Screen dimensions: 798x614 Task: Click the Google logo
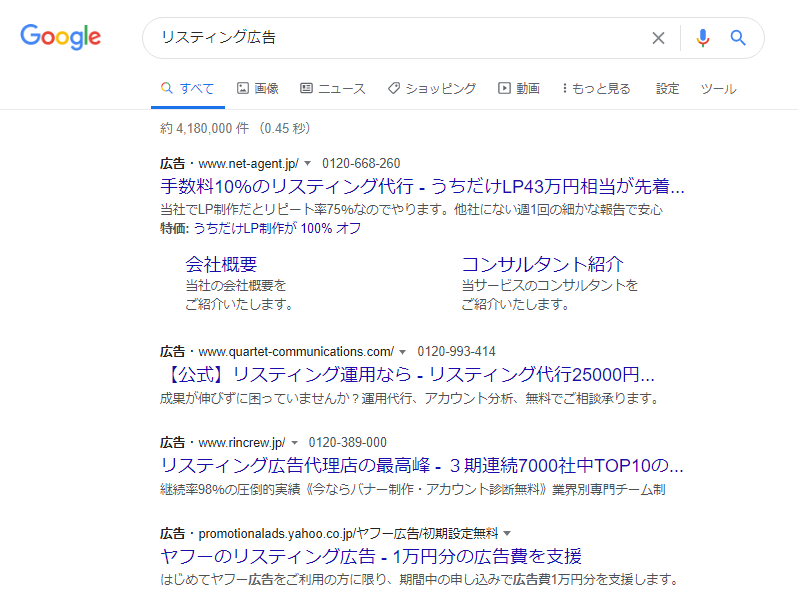pyautogui.click(x=61, y=37)
